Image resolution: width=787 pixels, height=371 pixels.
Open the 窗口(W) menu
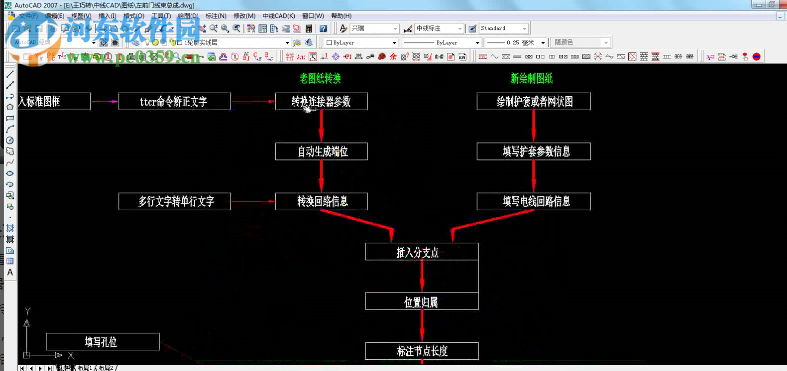[x=313, y=16]
